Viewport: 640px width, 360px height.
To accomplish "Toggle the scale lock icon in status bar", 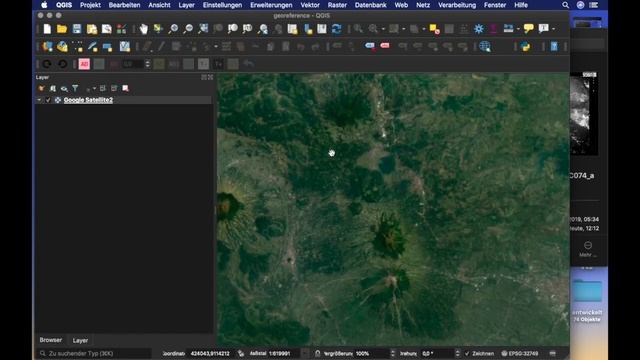I will [318, 353].
